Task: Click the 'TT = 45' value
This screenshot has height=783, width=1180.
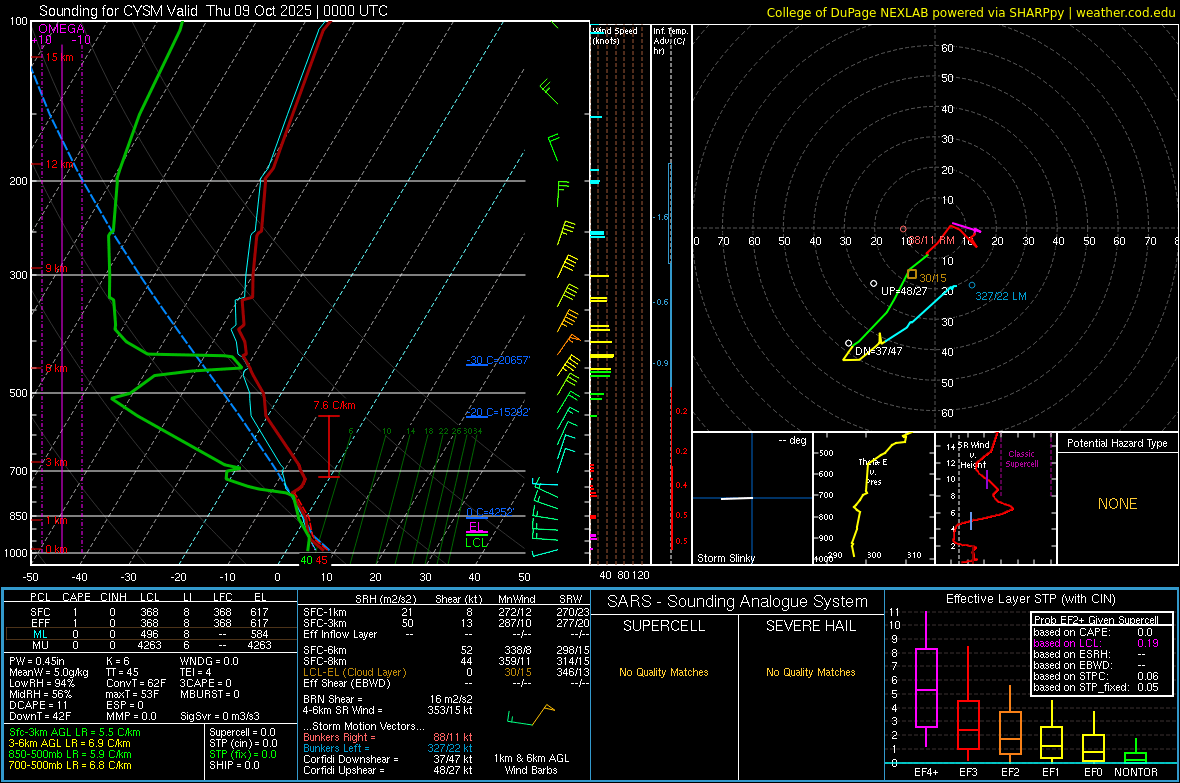Action: (123, 672)
